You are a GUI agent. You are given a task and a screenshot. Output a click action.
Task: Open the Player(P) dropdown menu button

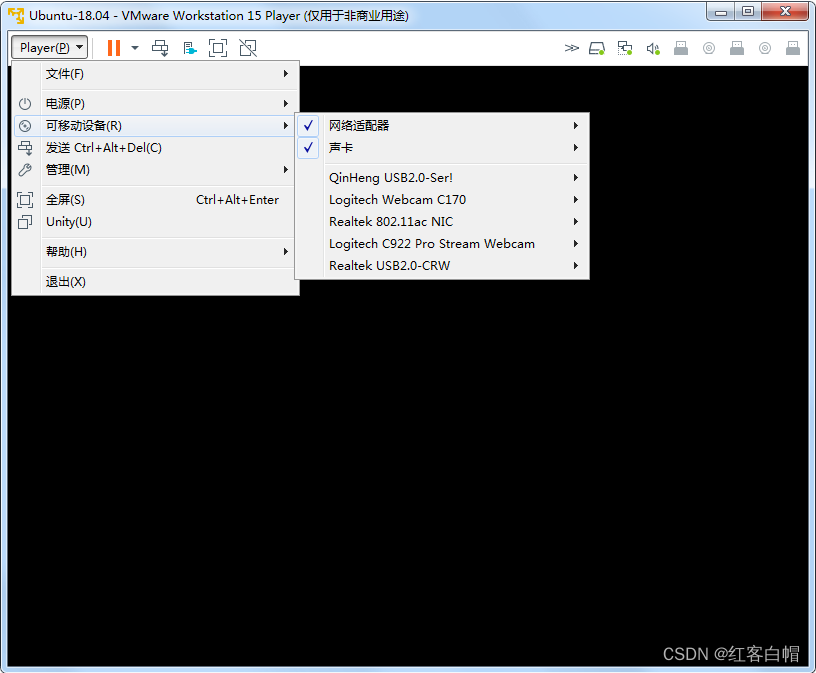[49, 48]
